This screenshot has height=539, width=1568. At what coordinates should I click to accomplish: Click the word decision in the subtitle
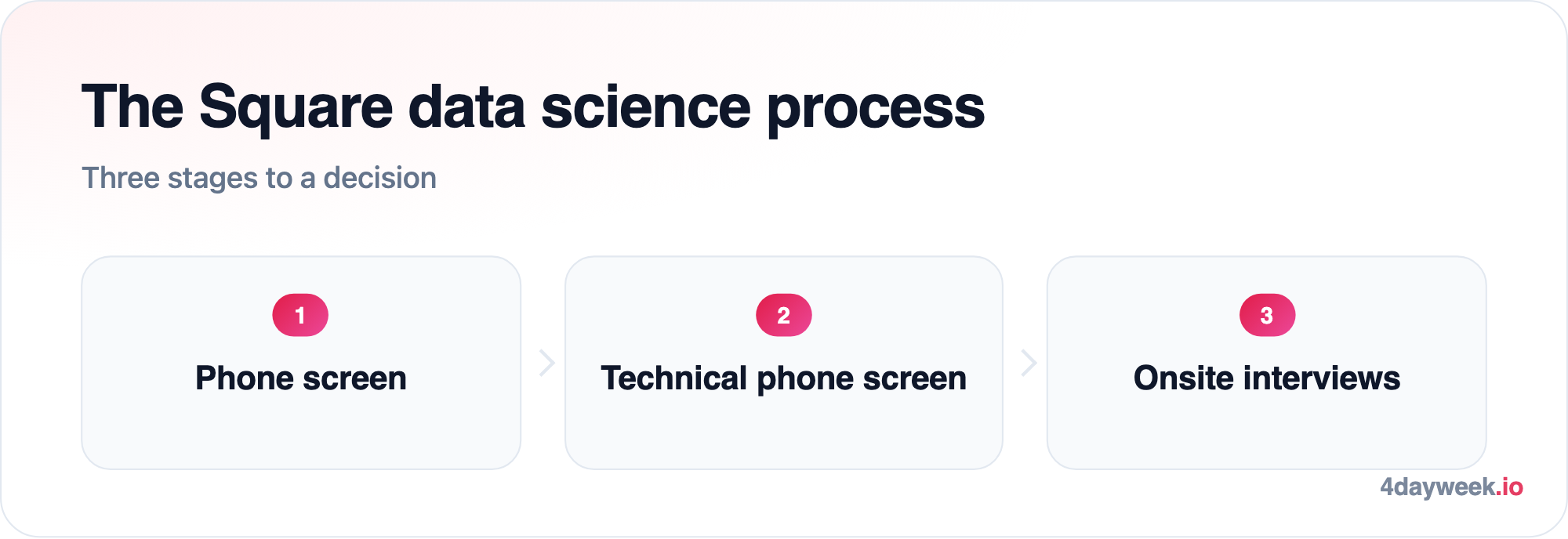[x=379, y=178]
